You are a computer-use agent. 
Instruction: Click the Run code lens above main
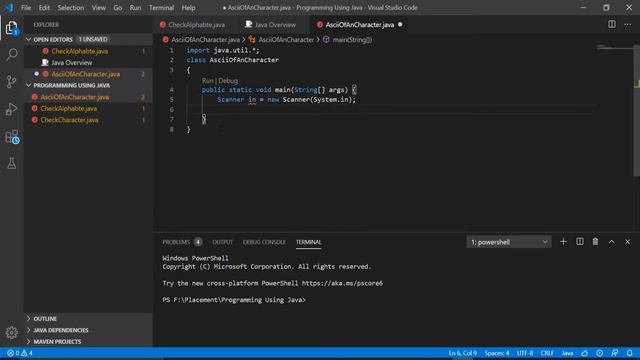point(207,81)
